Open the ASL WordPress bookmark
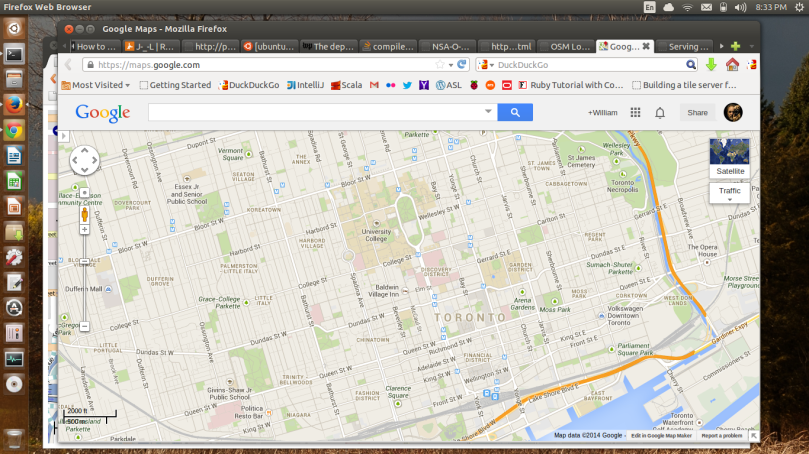 coord(449,85)
